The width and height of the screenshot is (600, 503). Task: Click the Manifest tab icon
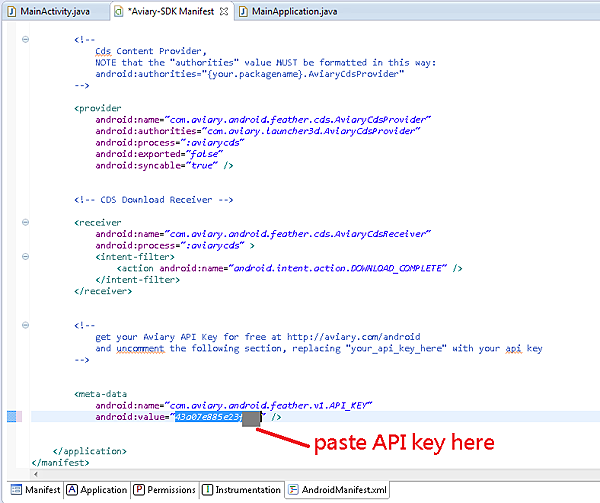[16, 490]
